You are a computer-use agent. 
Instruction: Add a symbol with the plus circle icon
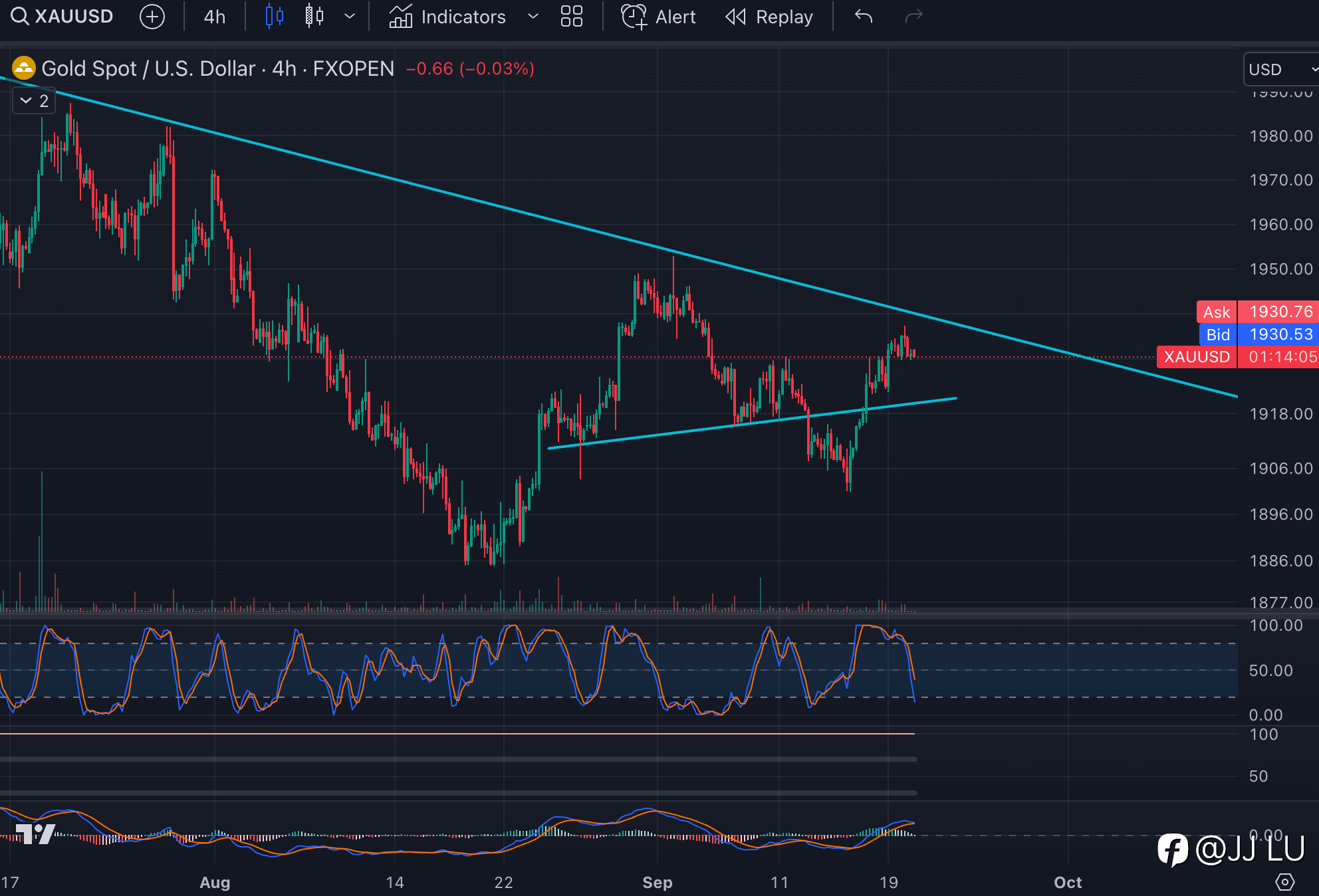(x=152, y=17)
